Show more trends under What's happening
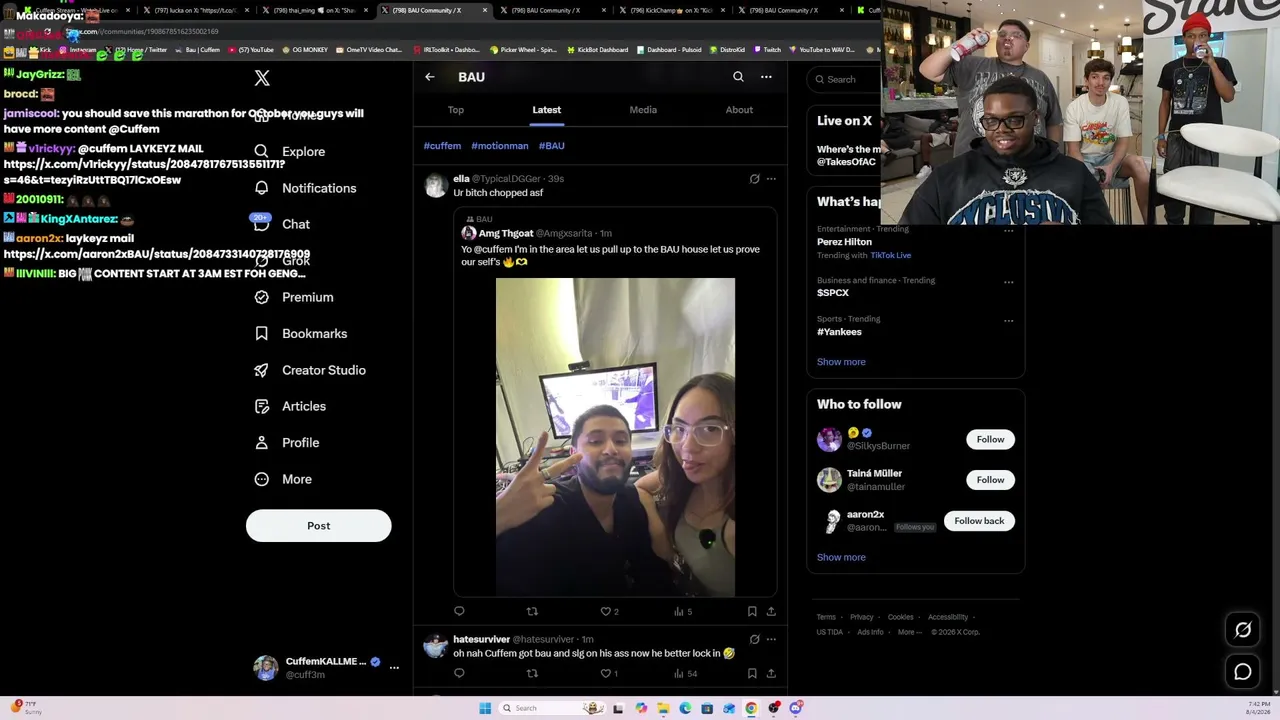Image resolution: width=1280 pixels, height=720 pixels. coord(841,362)
